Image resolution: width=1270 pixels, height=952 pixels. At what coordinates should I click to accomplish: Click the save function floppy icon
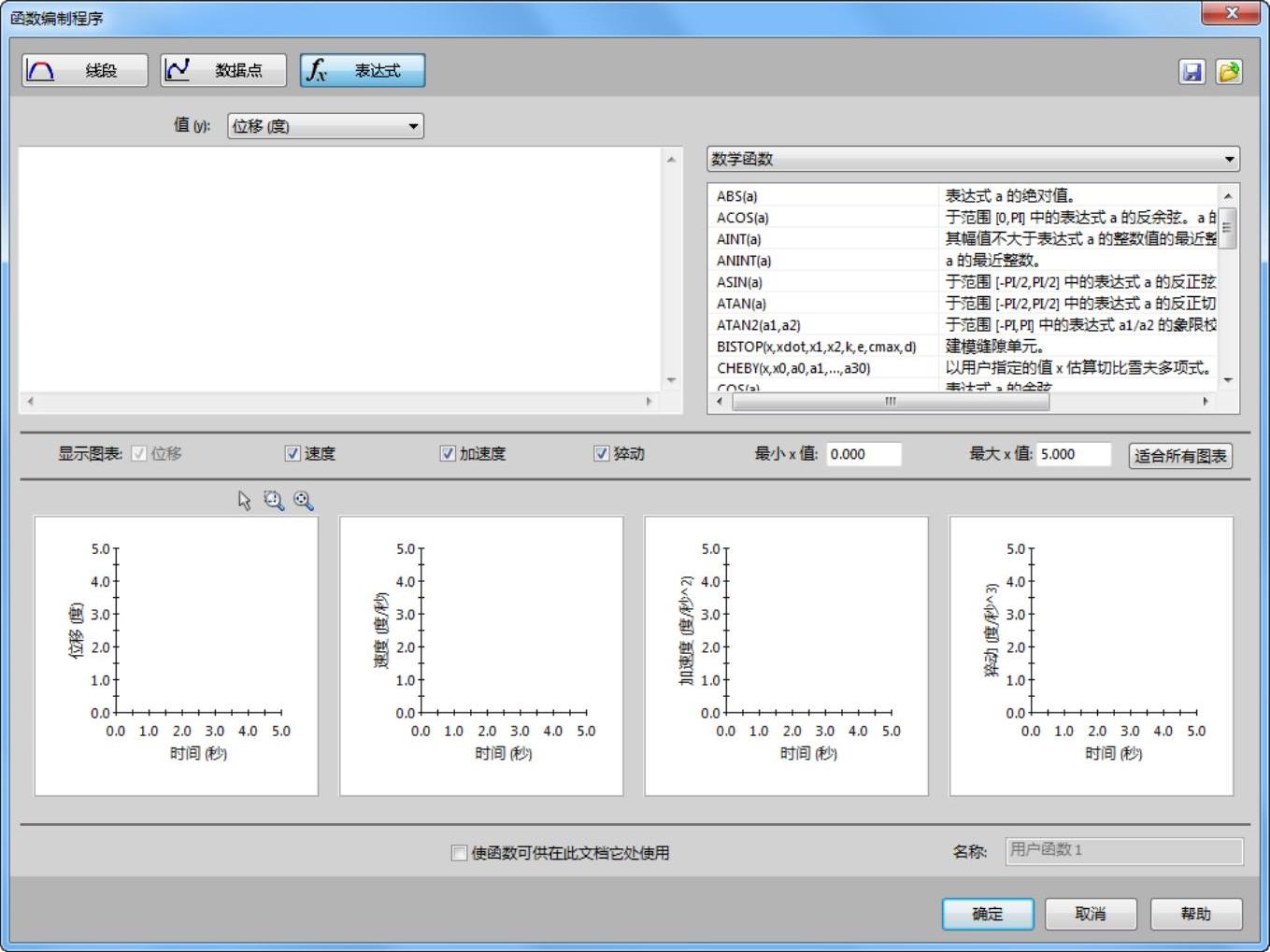click(x=1192, y=72)
